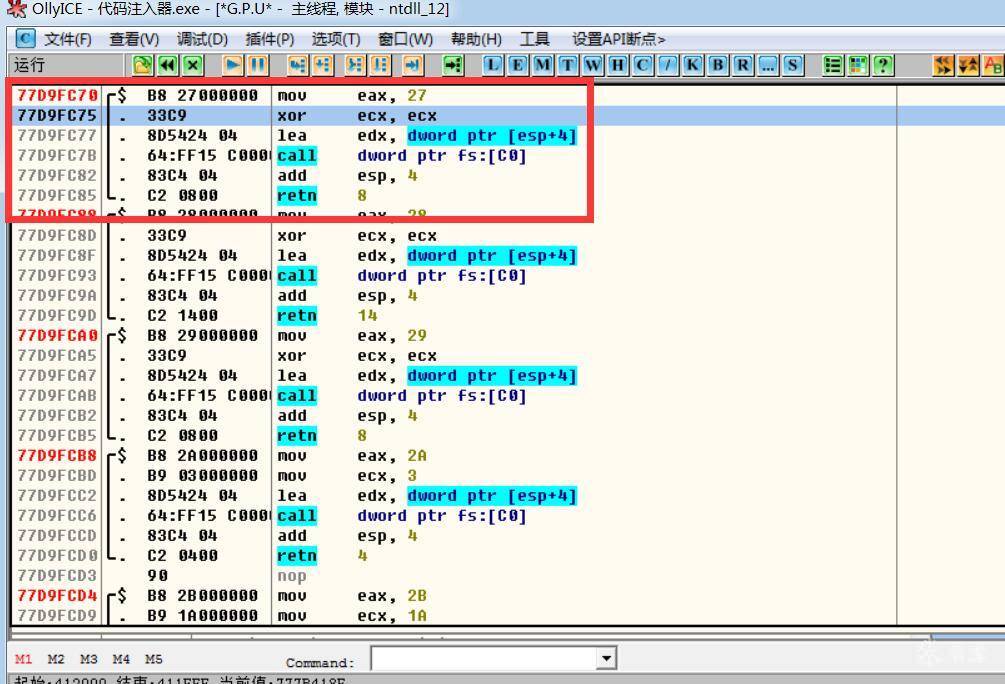Viewport: 1005px width, 684px height.
Task: Open Breakpoints window via B button
Action: pyautogui.click(x=718, y=65)
